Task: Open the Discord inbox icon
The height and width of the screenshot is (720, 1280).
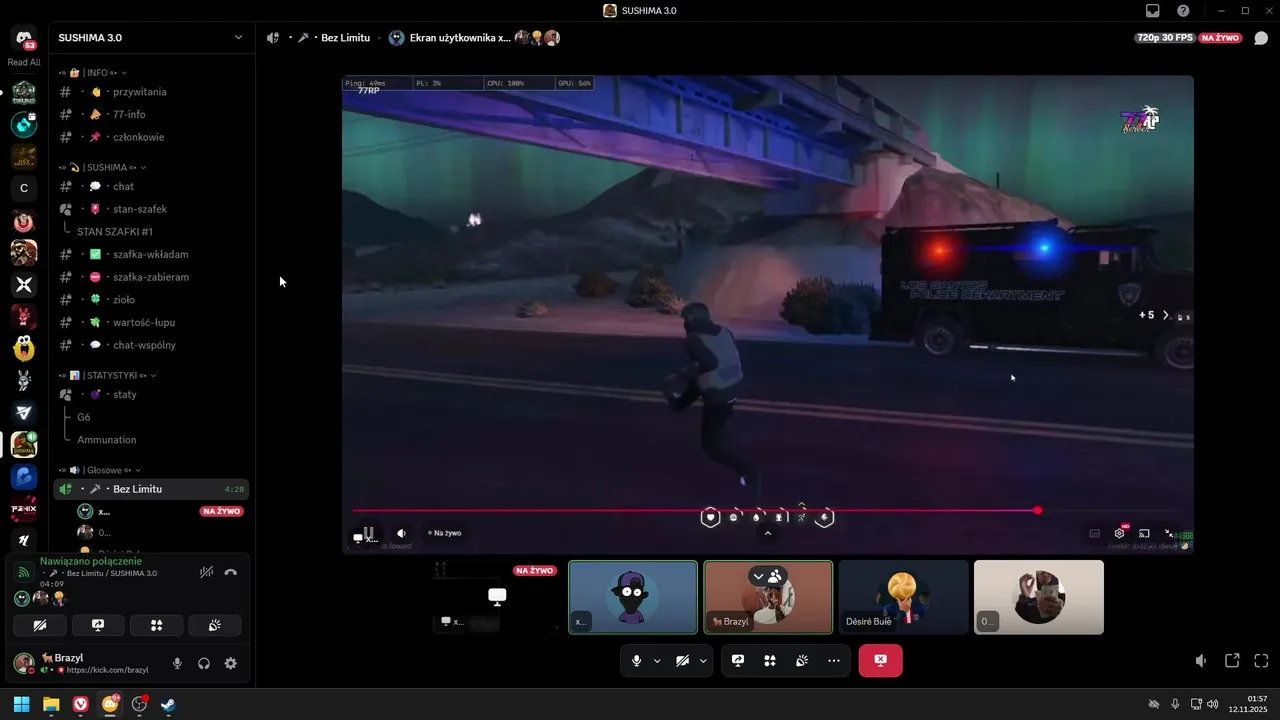Action: tap(1153, 11)
